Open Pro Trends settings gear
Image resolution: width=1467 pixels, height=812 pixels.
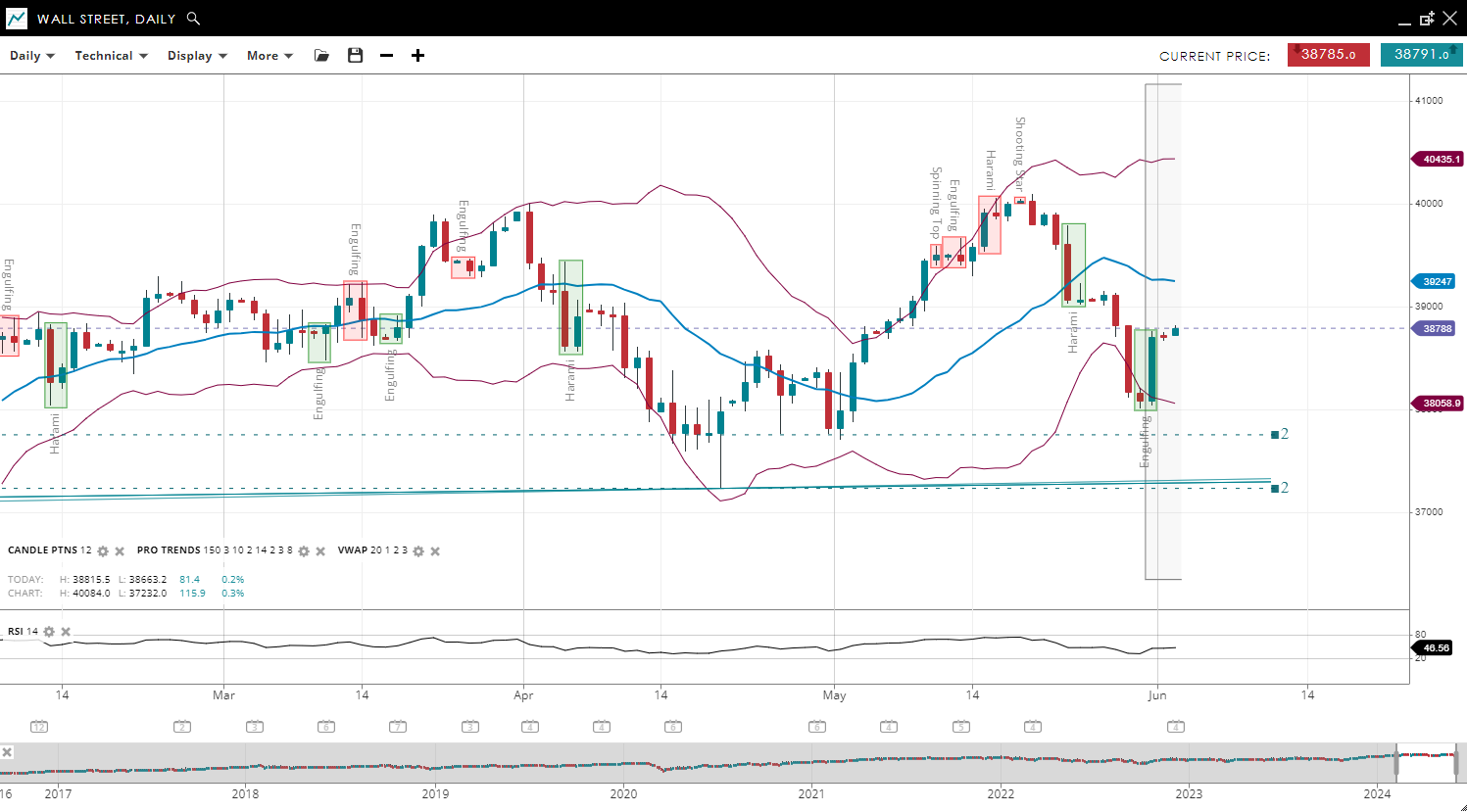click(304, 551)
